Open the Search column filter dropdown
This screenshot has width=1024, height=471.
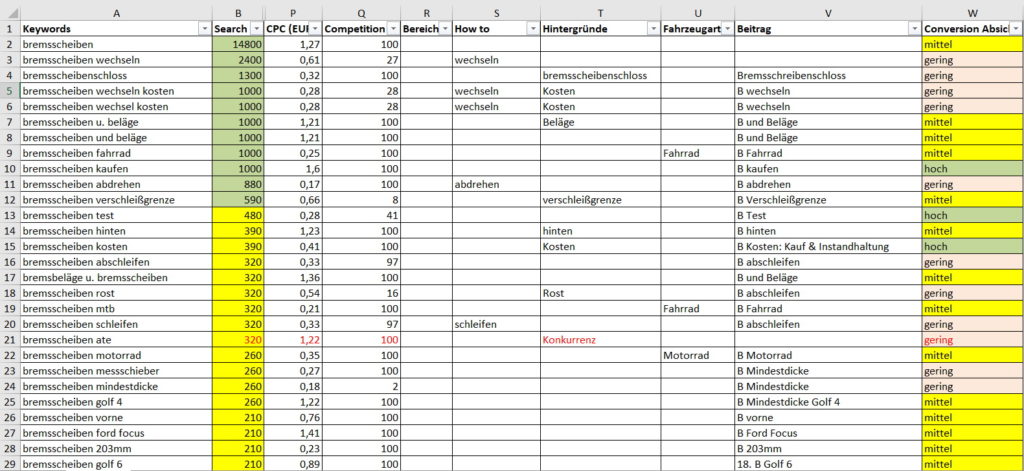coord(257,29)
